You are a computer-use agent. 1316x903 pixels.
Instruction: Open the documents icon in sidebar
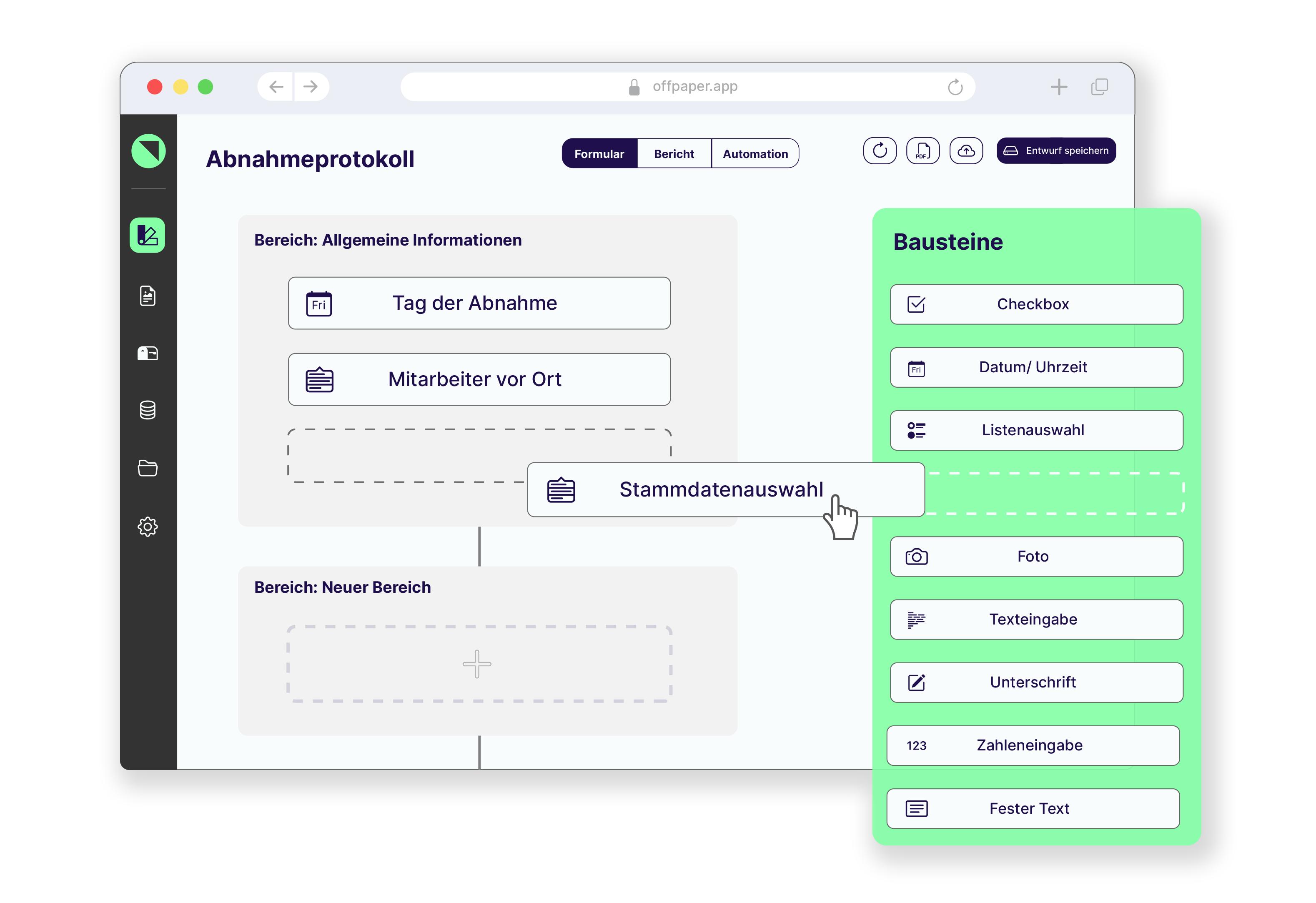click(x=147, y=296)
